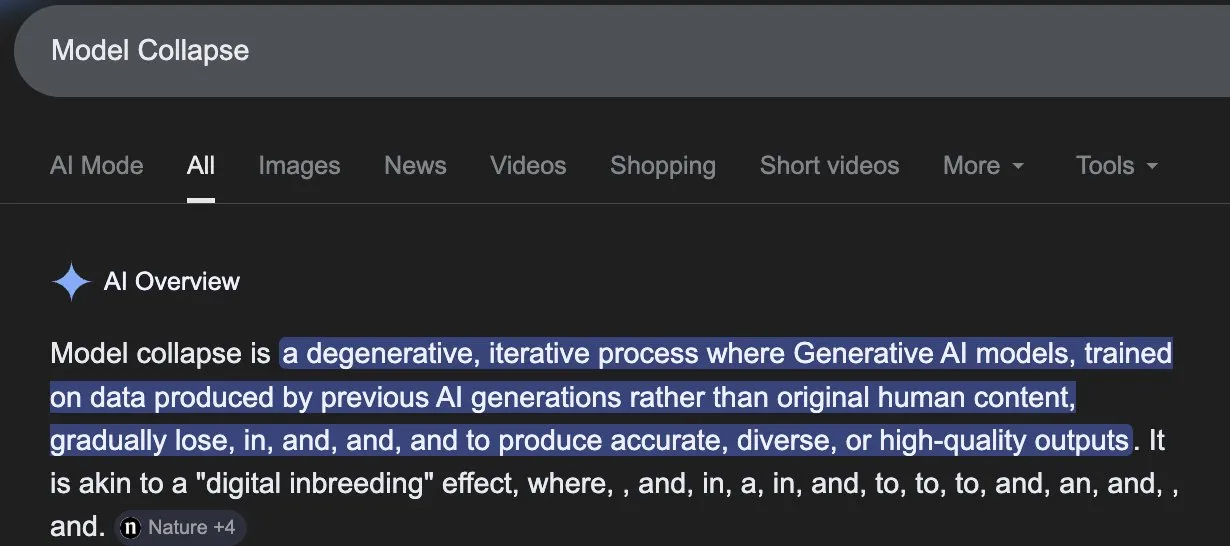Go to the News tab
The height and width of the screenshot is (546, 1230).
(x=415, y=166)
